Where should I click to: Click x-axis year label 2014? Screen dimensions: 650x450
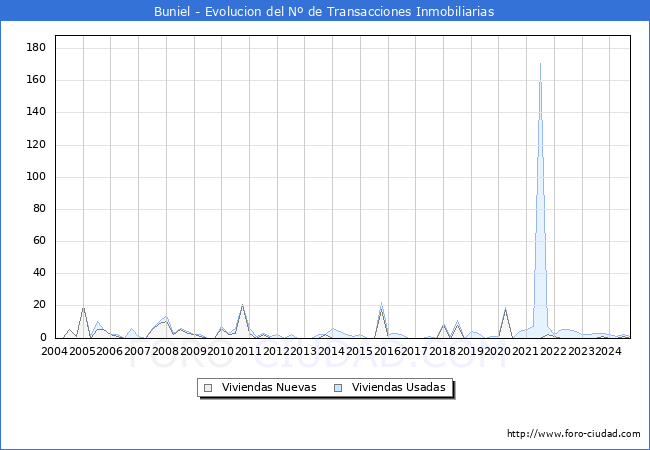point(331,351)
